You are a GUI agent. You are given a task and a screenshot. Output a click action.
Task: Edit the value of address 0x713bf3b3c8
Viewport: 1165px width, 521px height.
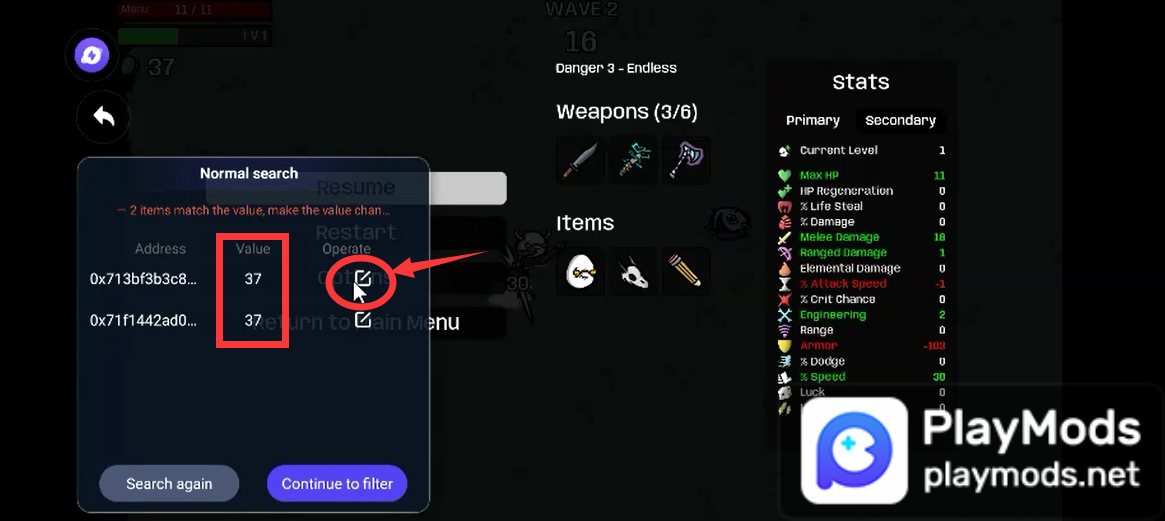coord(363,279)
